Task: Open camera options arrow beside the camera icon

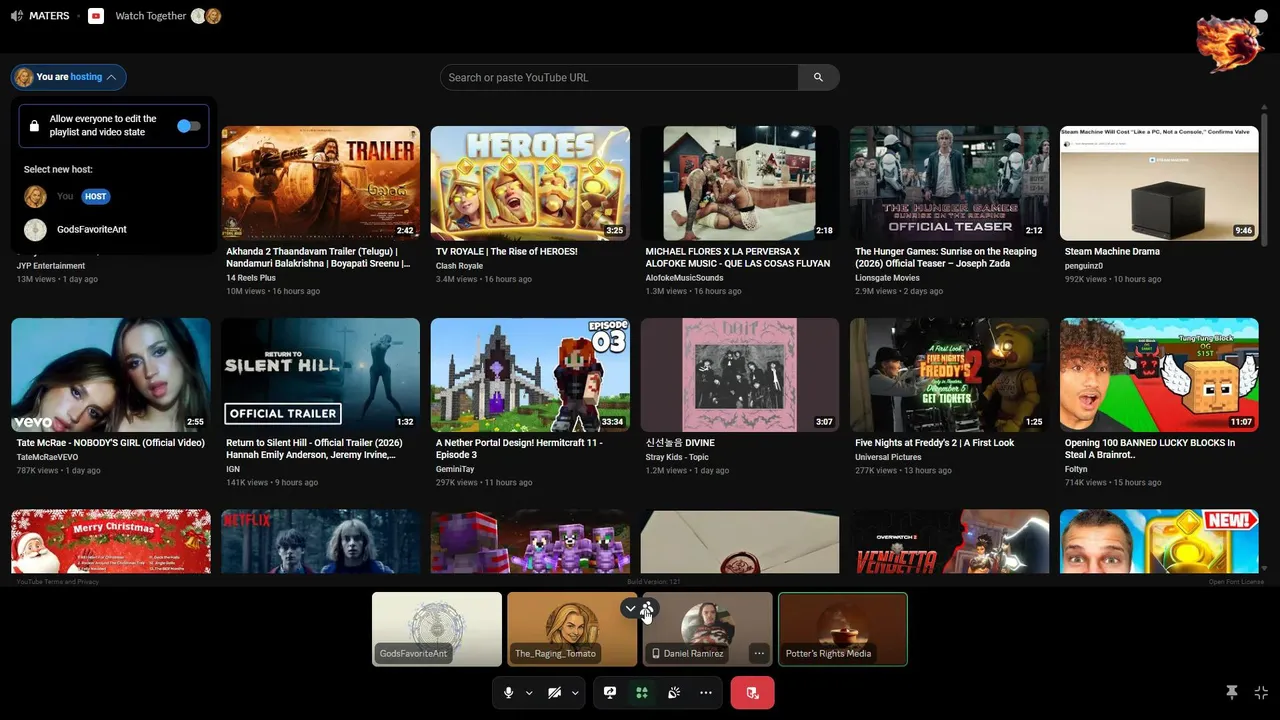Action: click(x=575, y=693)
